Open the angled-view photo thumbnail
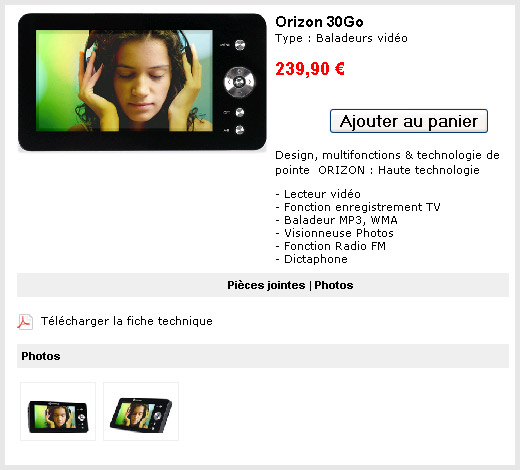 [141, 411]
